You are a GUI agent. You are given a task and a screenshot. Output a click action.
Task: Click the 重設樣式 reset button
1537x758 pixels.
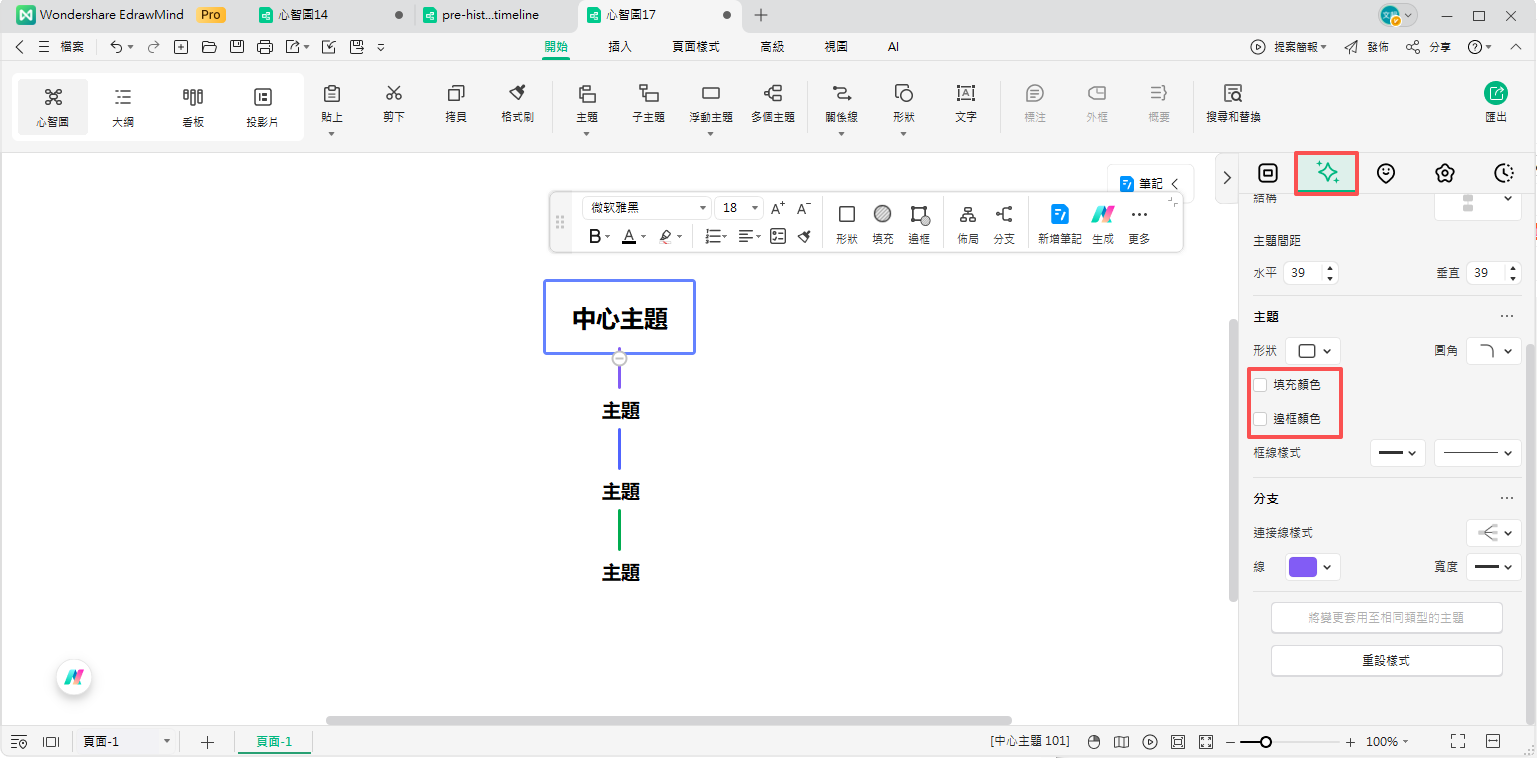pos(1386,660)
